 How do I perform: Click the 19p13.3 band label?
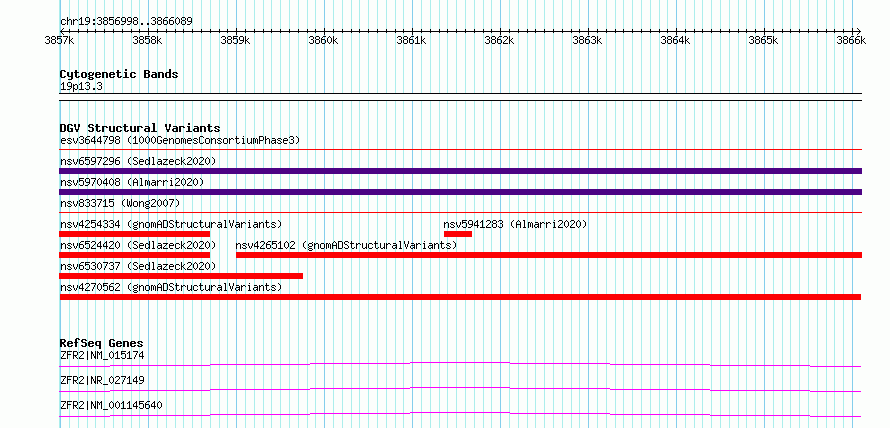coord(81,87)
